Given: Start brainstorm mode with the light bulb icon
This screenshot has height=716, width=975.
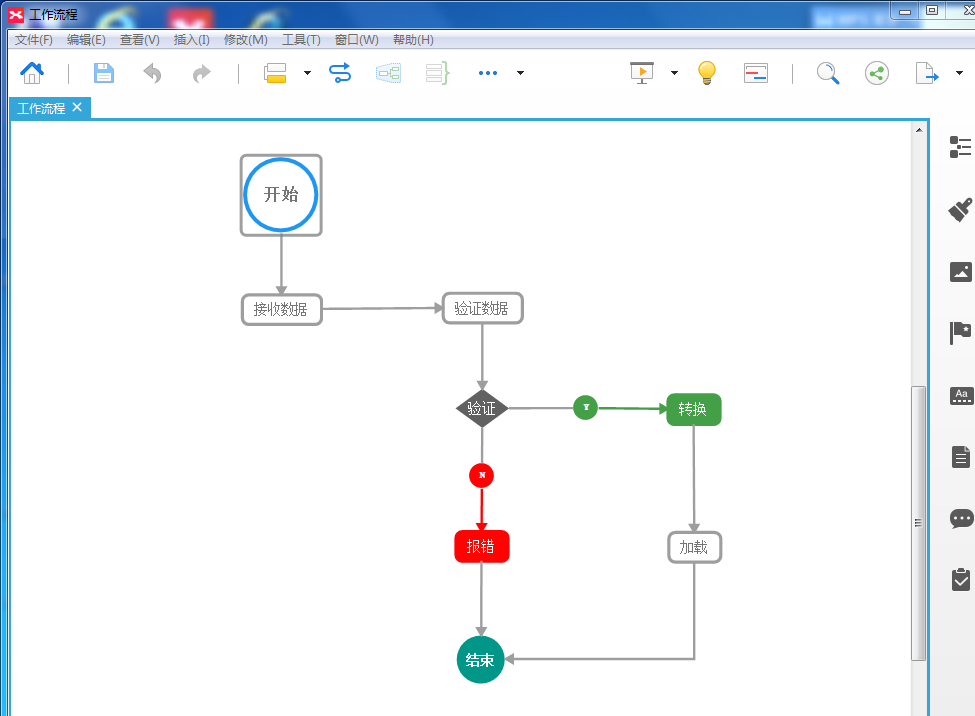Looking at the screenshot, I should [x=707, y=73].
